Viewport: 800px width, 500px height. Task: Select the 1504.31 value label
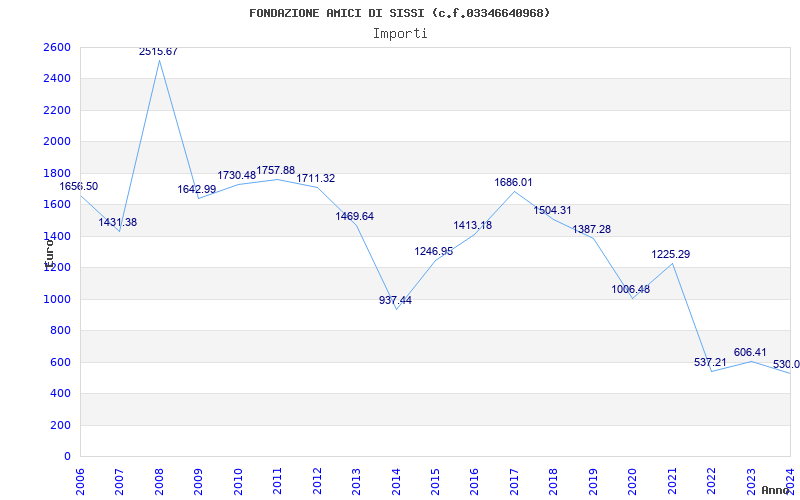[553, 211]
